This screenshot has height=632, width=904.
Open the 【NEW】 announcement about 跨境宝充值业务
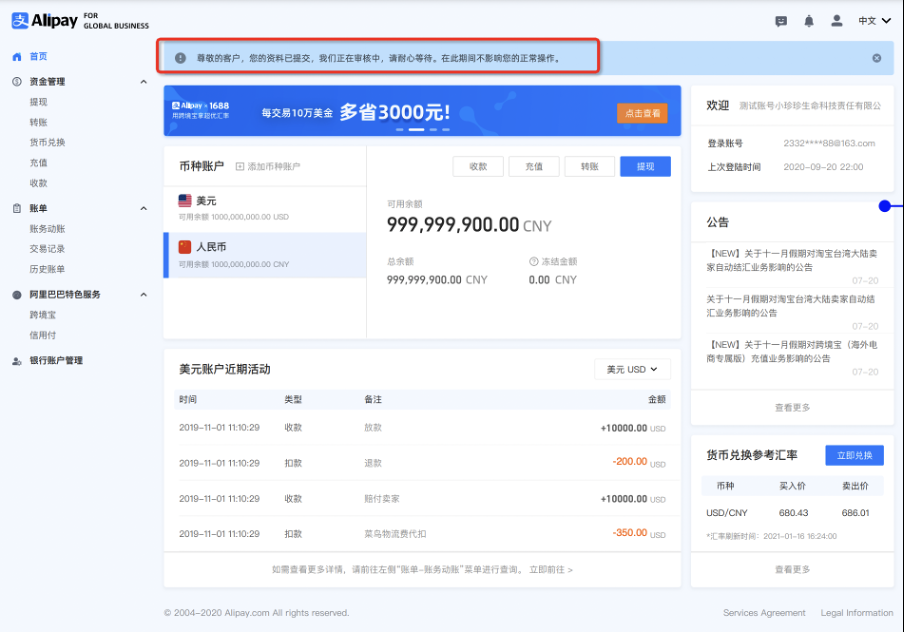(x=792, y=352)
